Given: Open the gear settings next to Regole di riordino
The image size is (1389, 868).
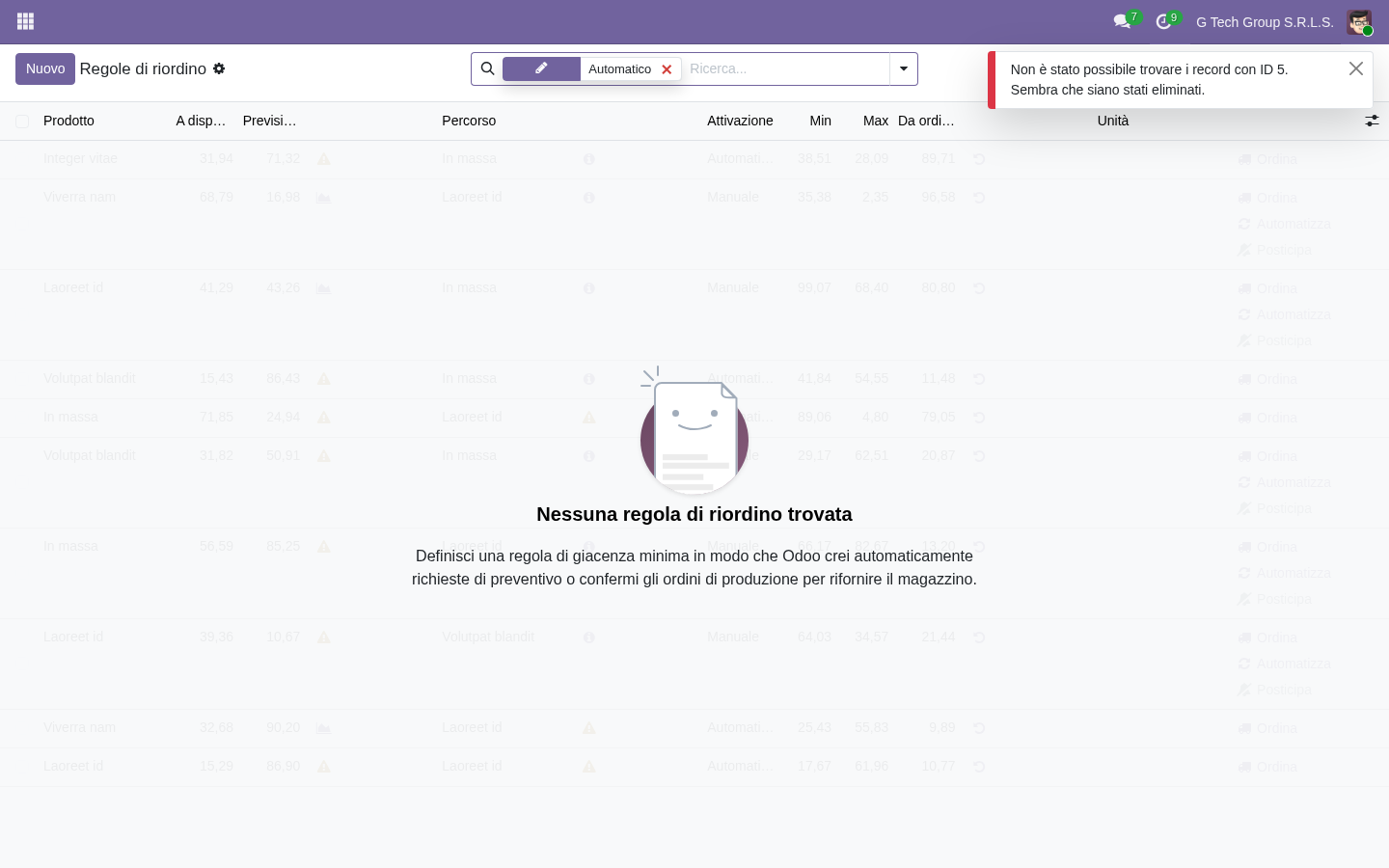Looking at the screenshot, I should click(x=219, y=68).
